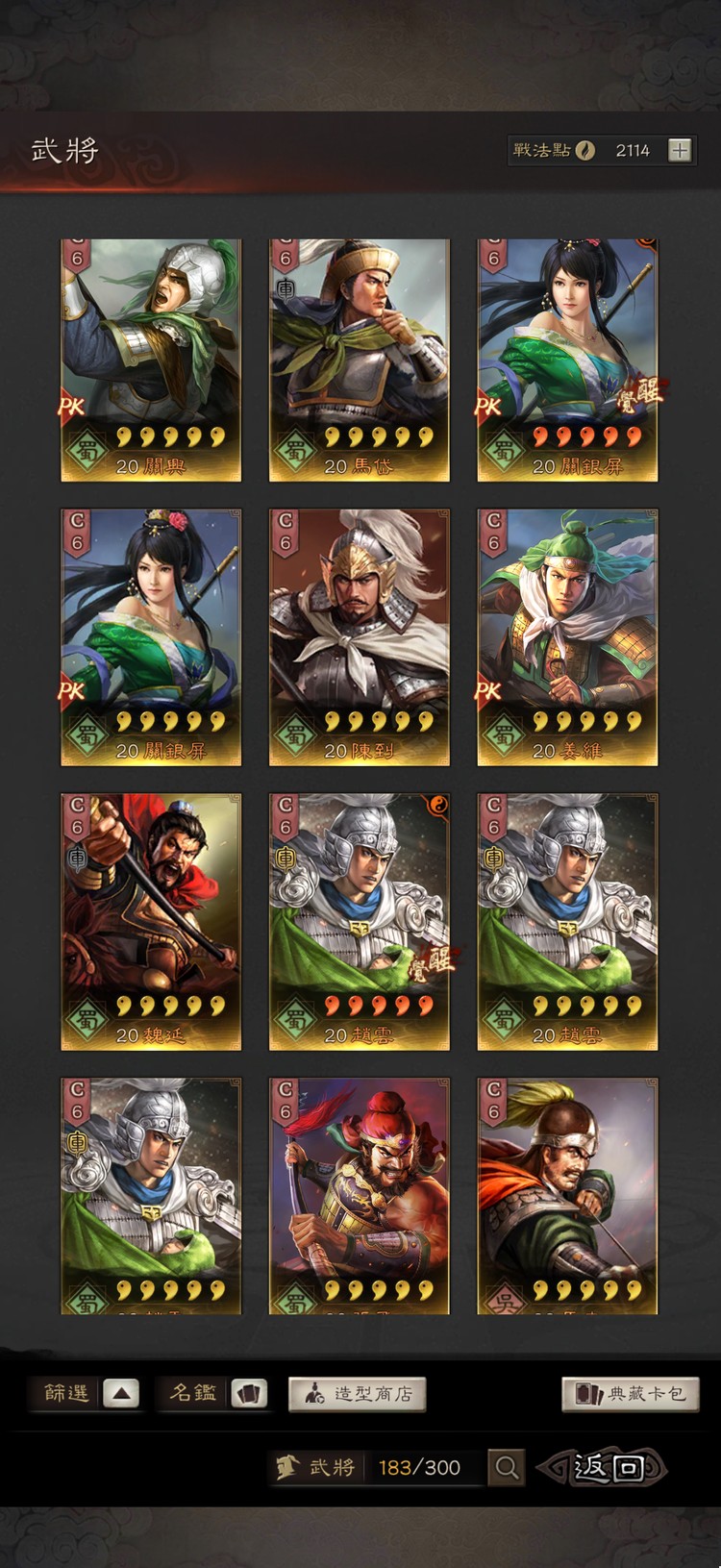The width and height of the screenshot is (721, 1568).
Task: Tap the tactic points feather coin icon
Action: 585,150
